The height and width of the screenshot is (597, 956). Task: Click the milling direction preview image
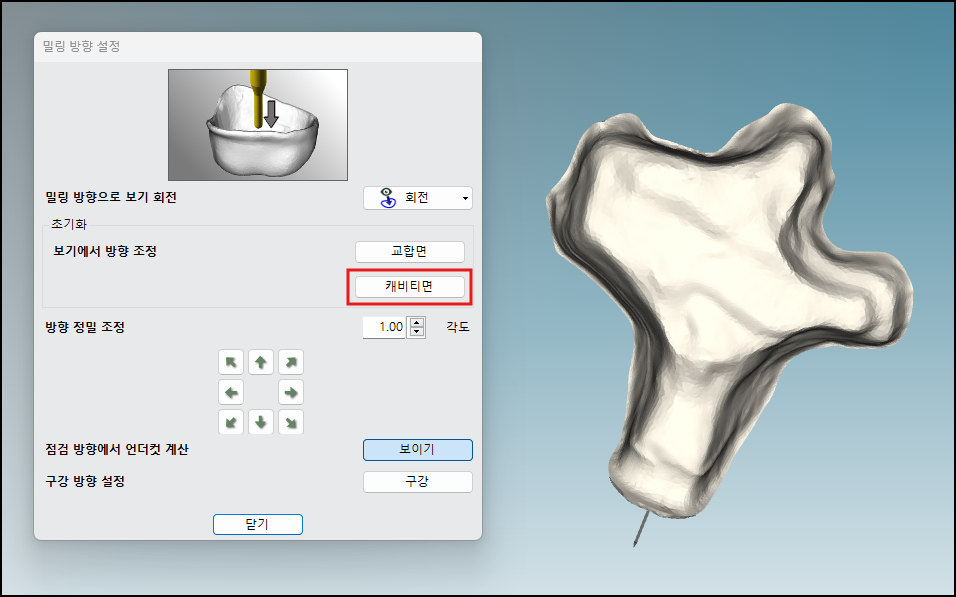pos(257,124)
